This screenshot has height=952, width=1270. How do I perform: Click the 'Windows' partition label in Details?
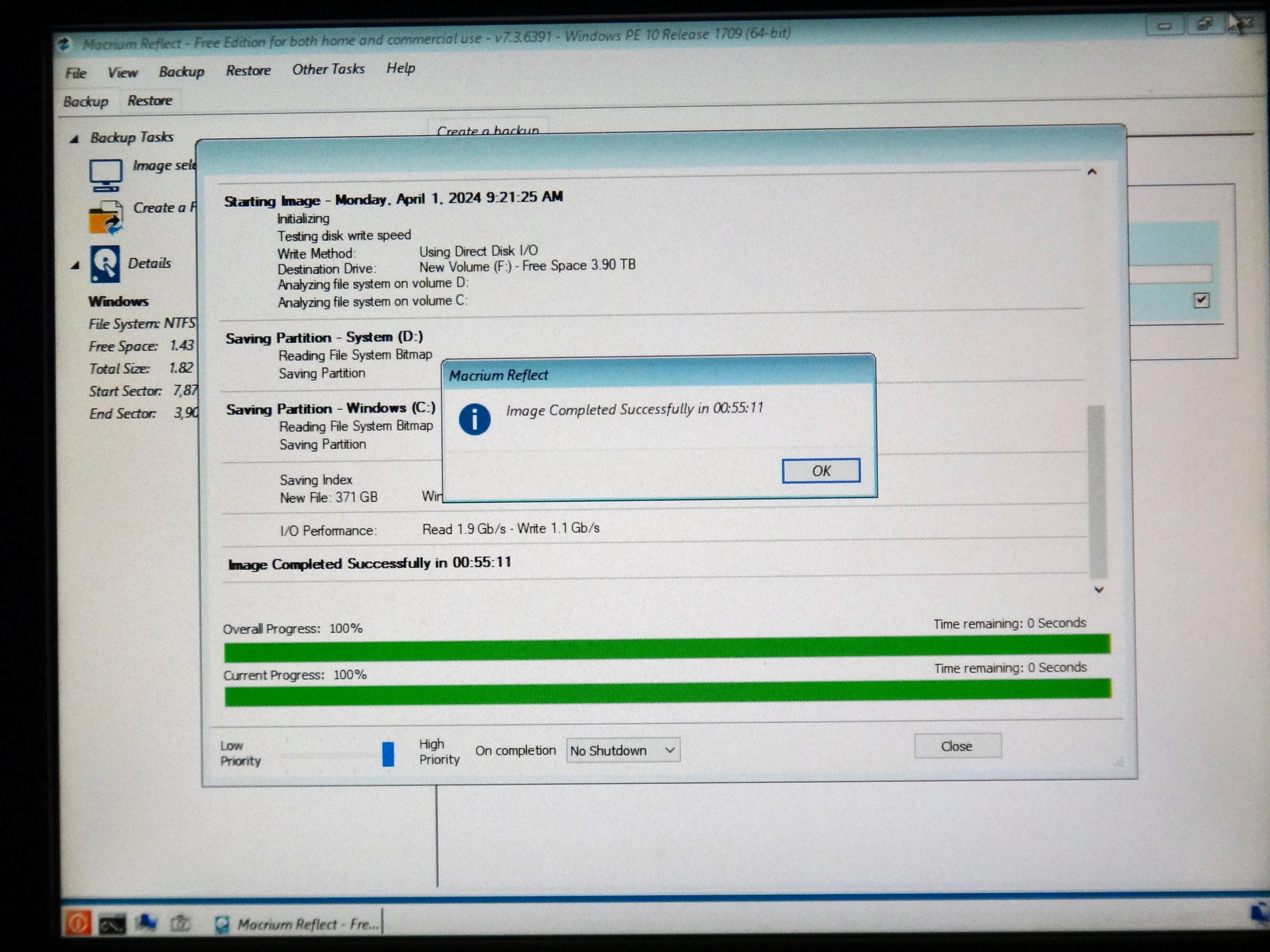(x=118, y=301)
